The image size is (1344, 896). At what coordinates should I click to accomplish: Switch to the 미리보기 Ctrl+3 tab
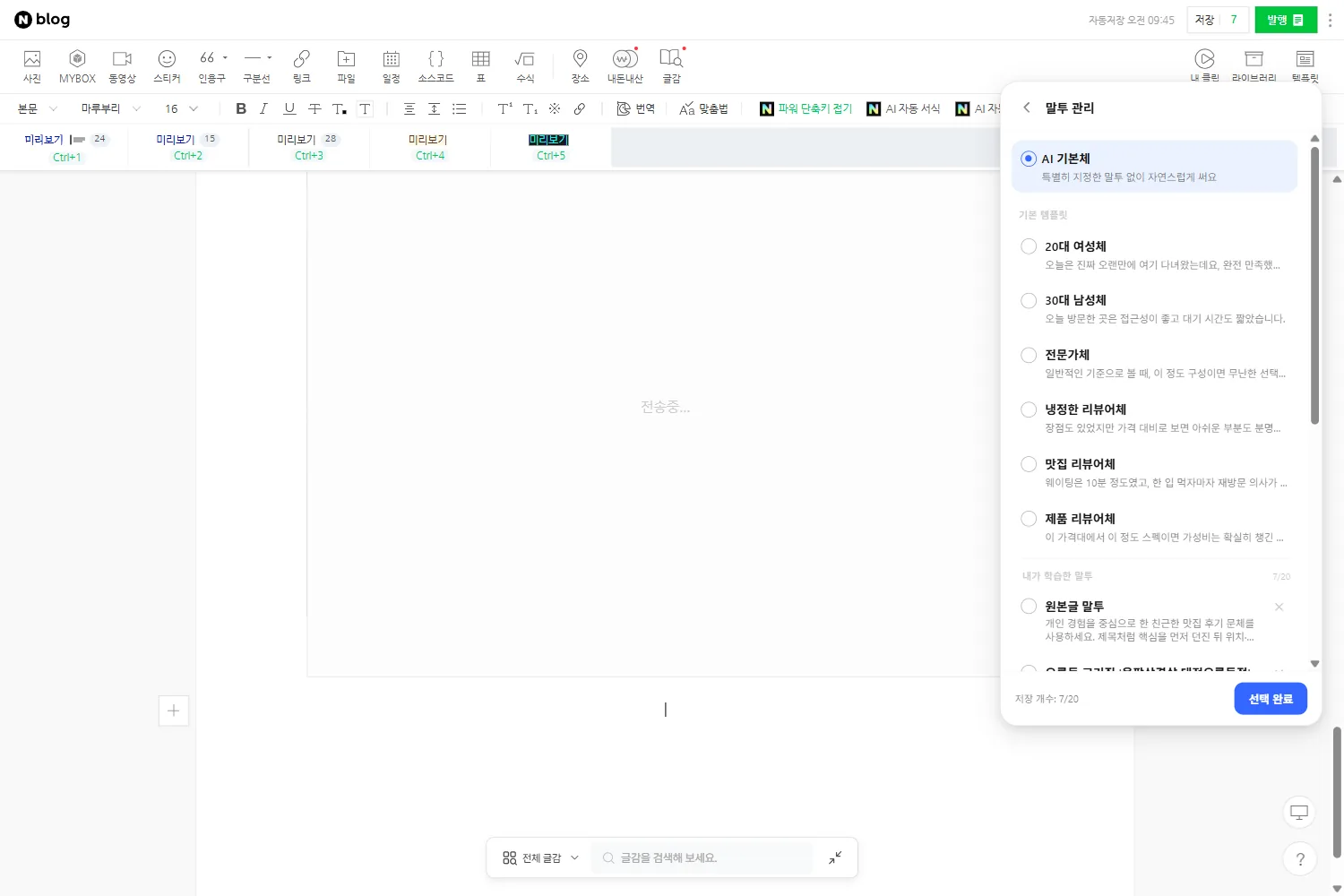pos(309,148)
